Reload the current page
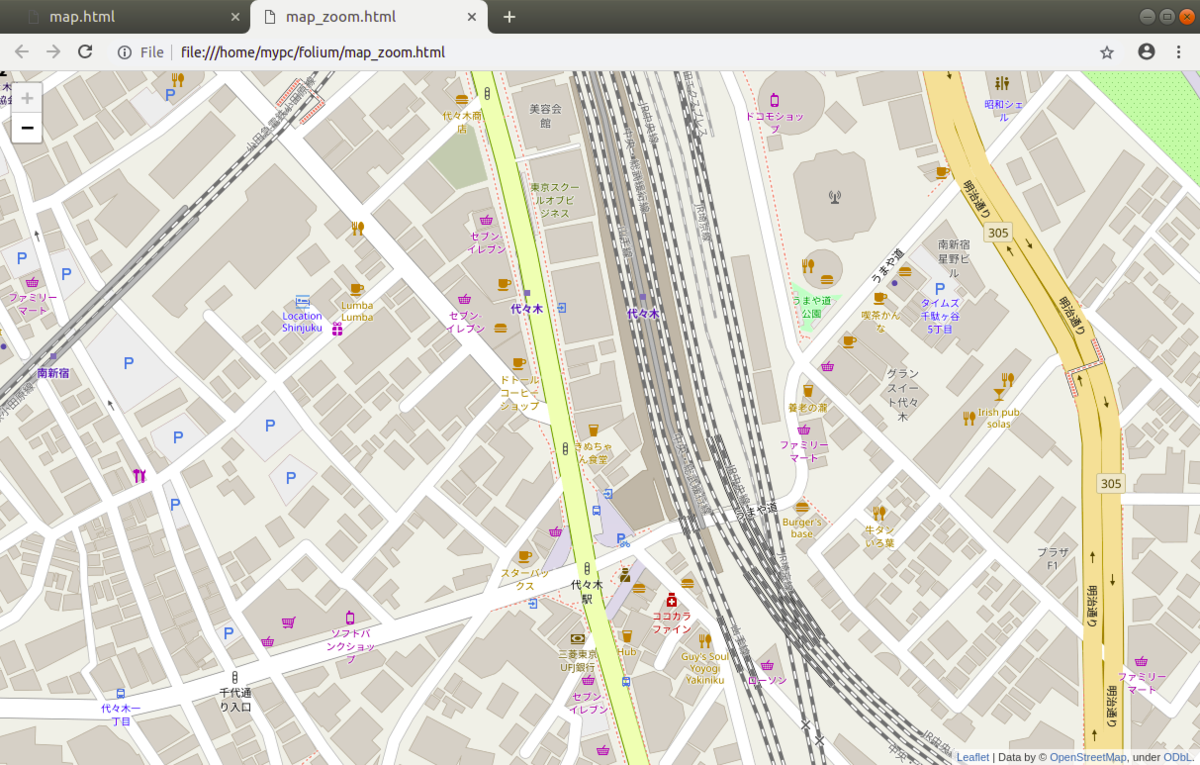 (85, 52)
